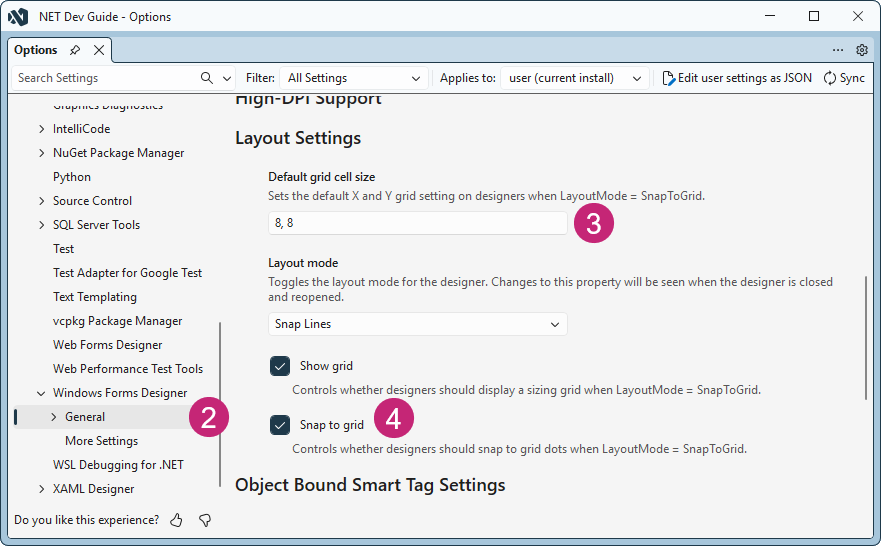Expand the XAML Designer node
The image size is (881, 546).
[42, 489]
